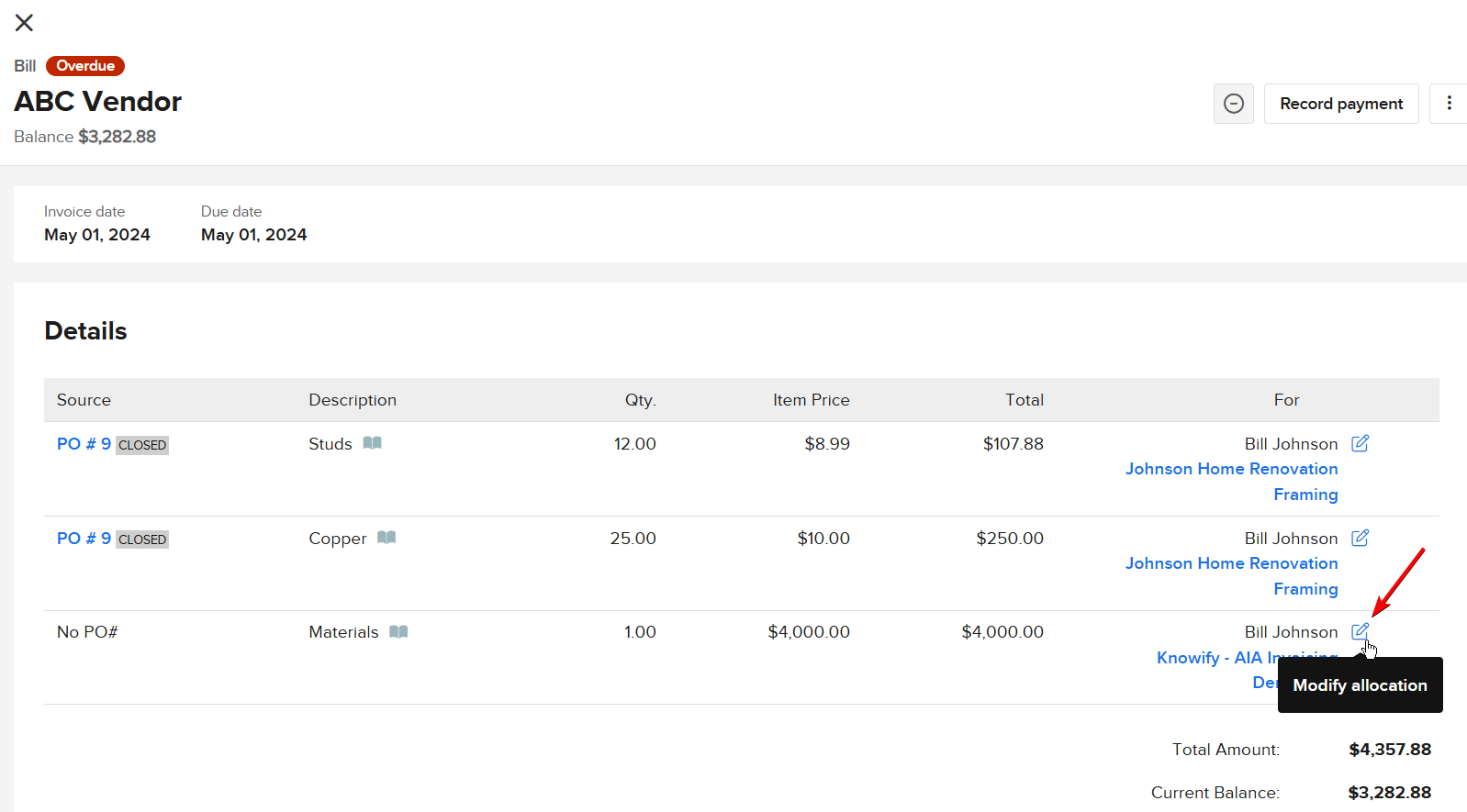The image size is (1467, 812).
Task: Click Framing link in the Copper row
Action: [x=1305, y=589]
